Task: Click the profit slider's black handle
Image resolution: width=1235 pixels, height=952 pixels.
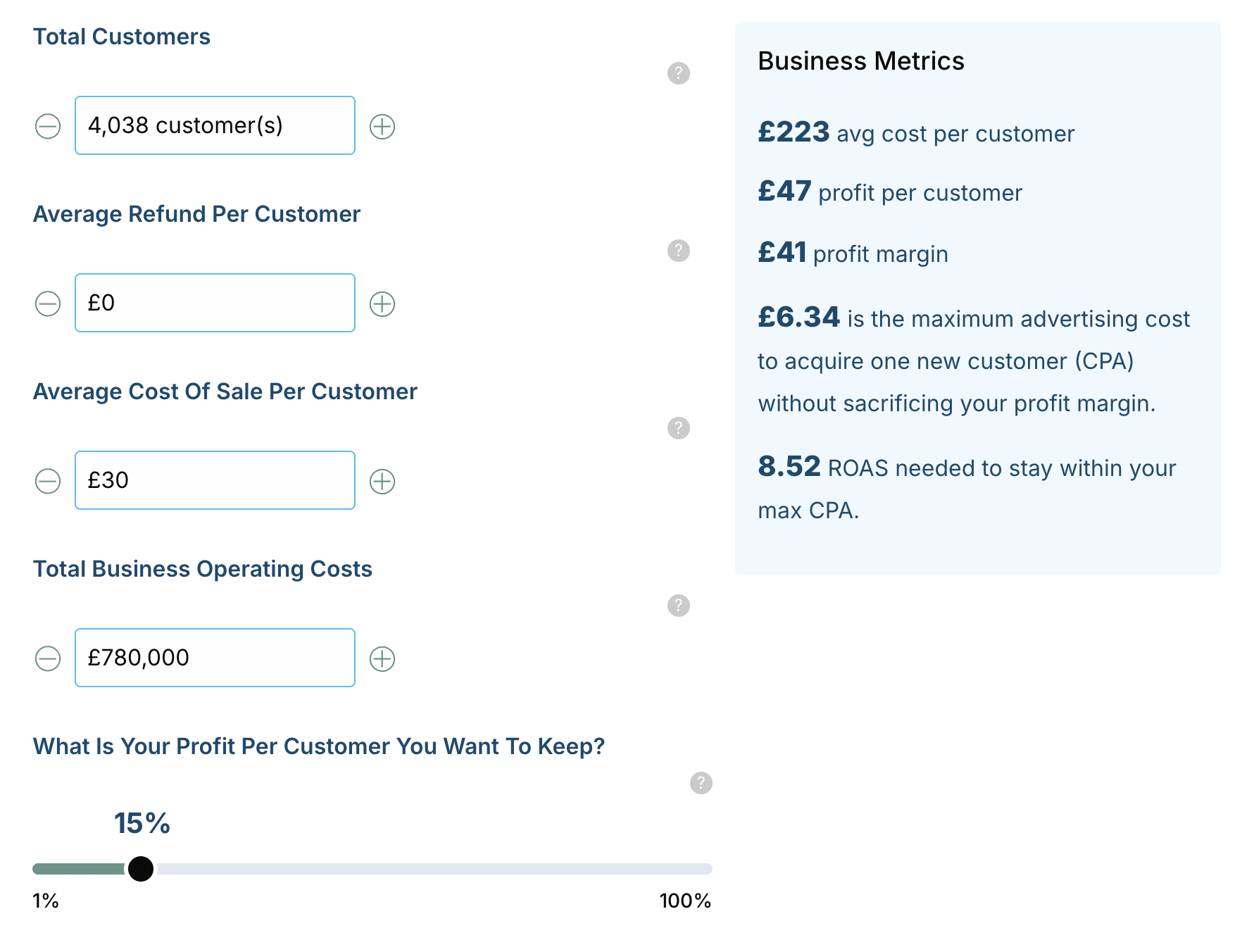Action: pyautogui.click(x=141, y=869)
